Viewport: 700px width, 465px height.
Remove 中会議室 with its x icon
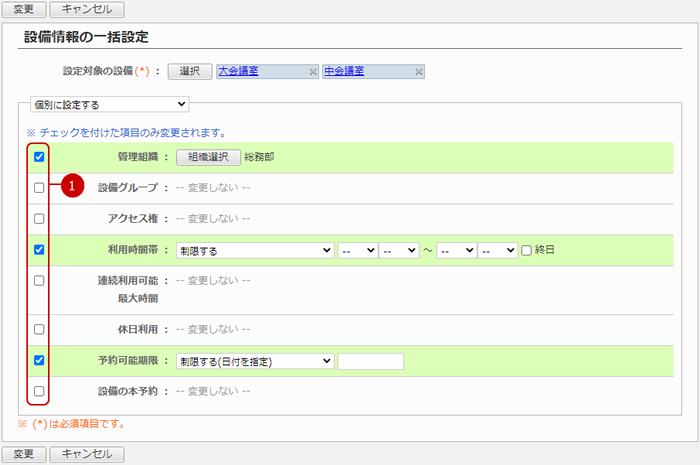(419, 72)
